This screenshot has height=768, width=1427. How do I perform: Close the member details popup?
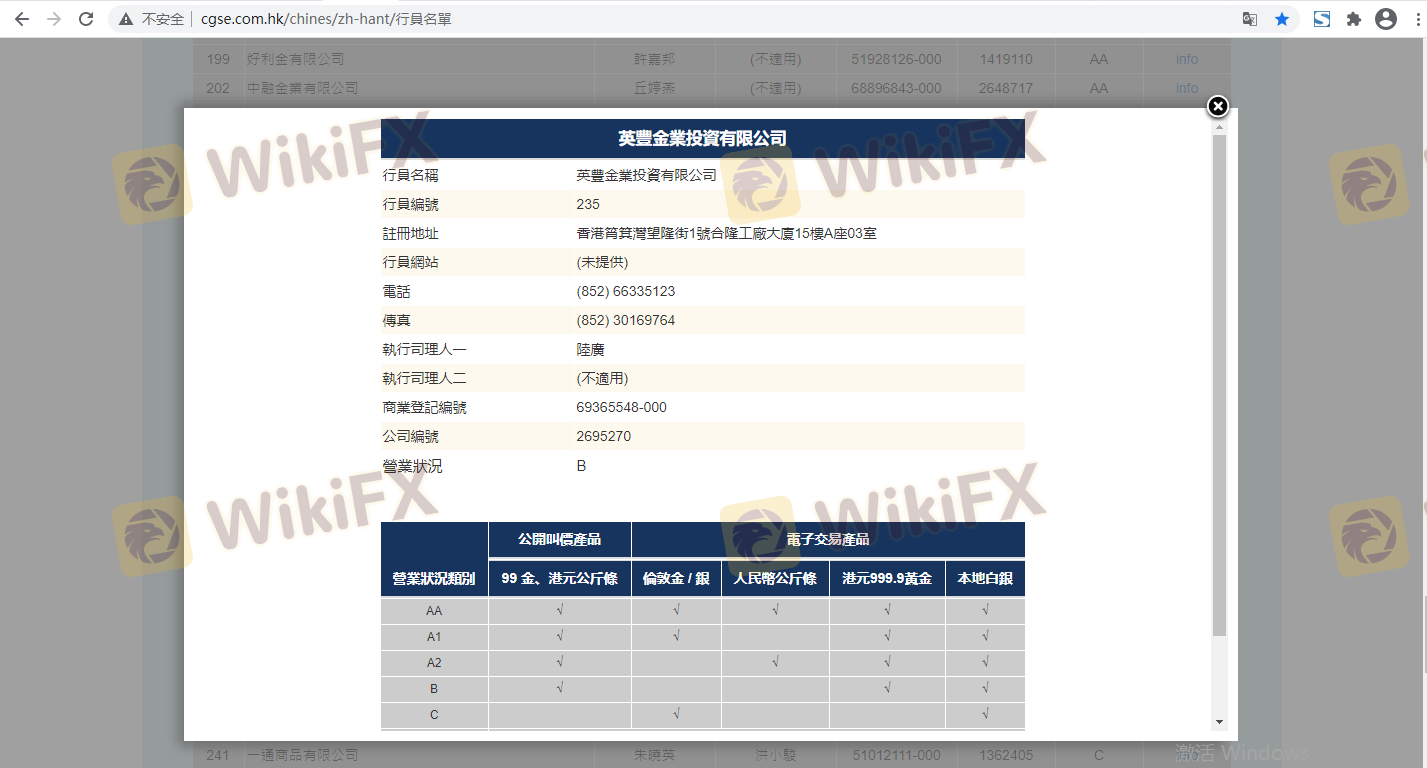tap(1217, 107)
